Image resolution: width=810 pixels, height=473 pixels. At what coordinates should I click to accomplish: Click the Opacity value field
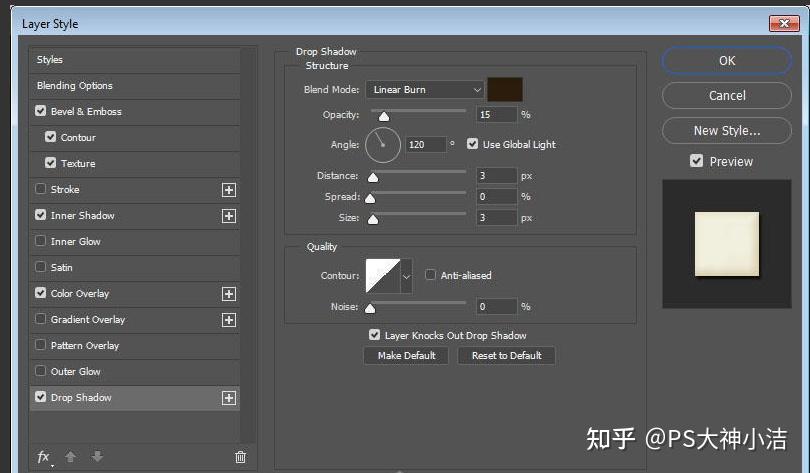click(496, 115)
